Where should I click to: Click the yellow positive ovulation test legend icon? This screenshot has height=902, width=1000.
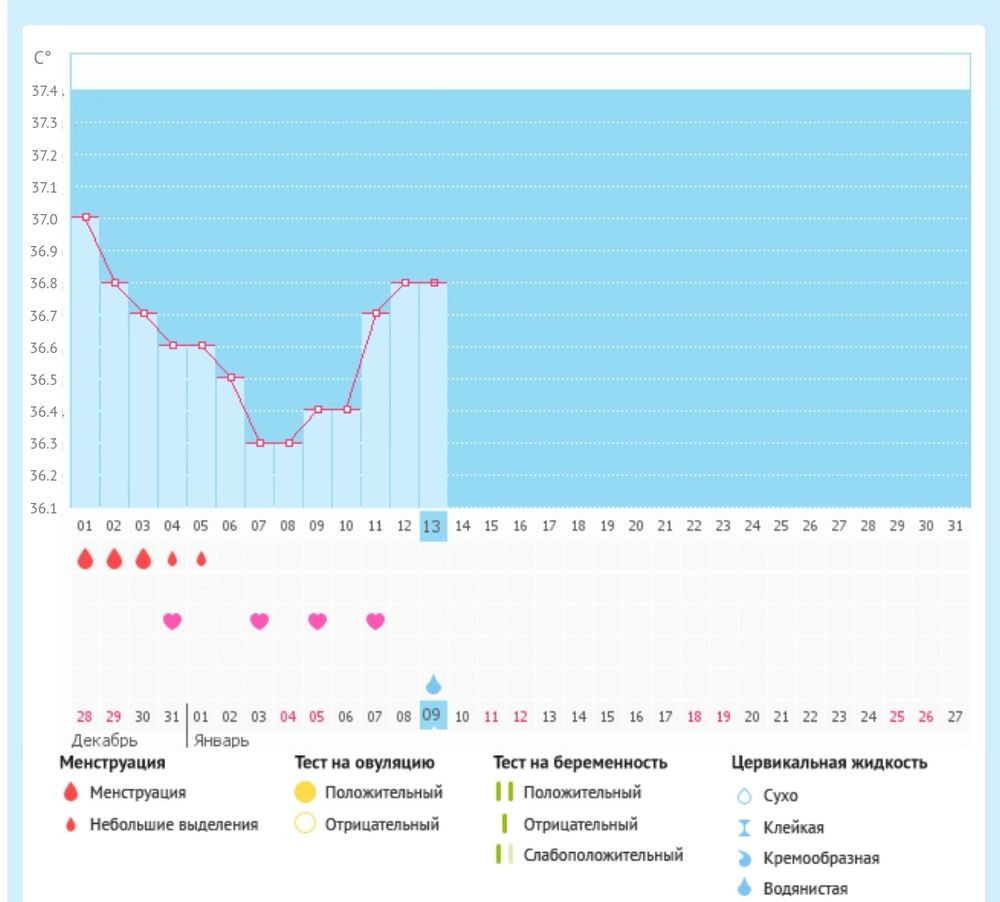point(306,793)
